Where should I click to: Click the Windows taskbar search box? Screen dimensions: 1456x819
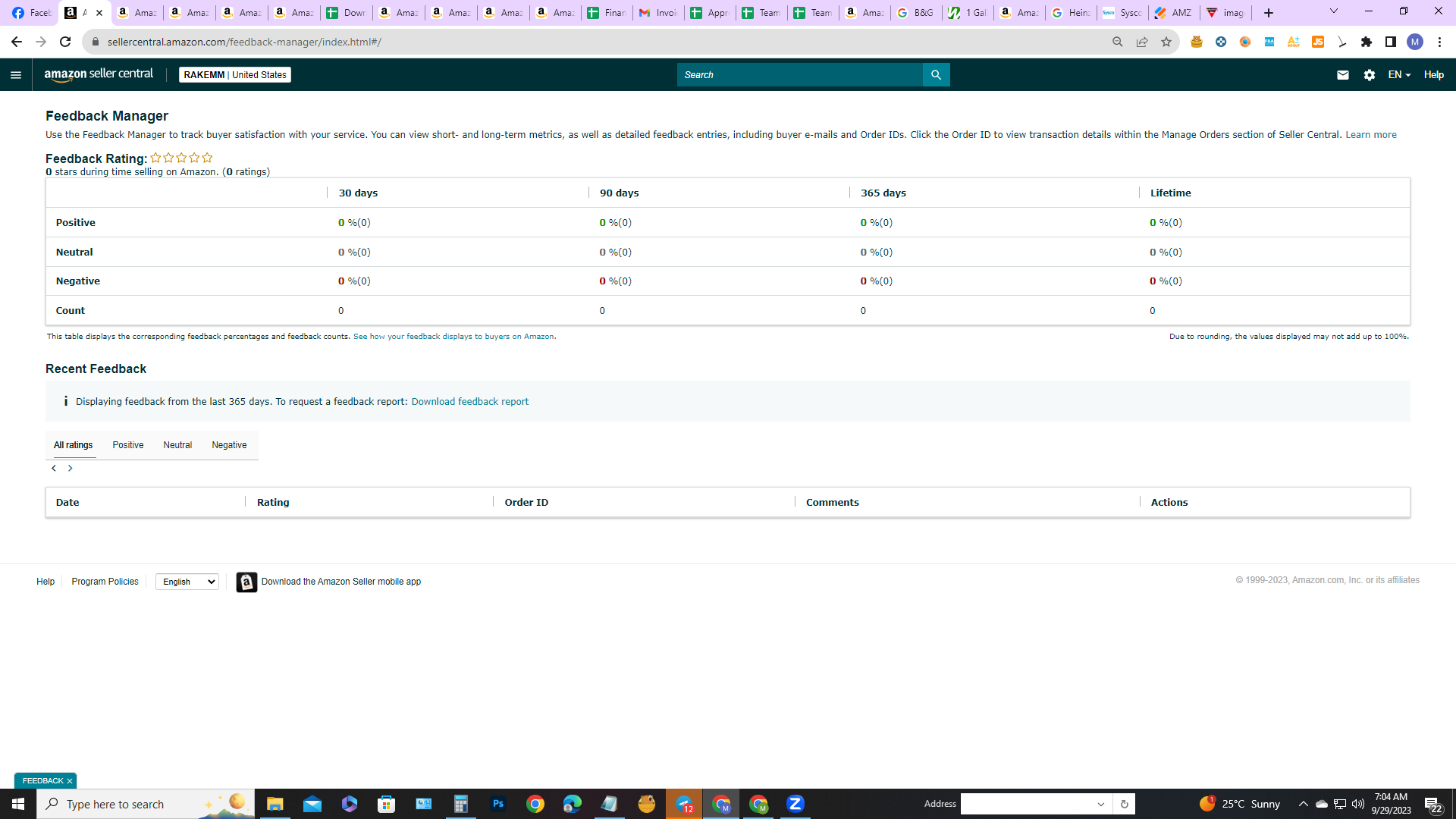pos(146,804)
